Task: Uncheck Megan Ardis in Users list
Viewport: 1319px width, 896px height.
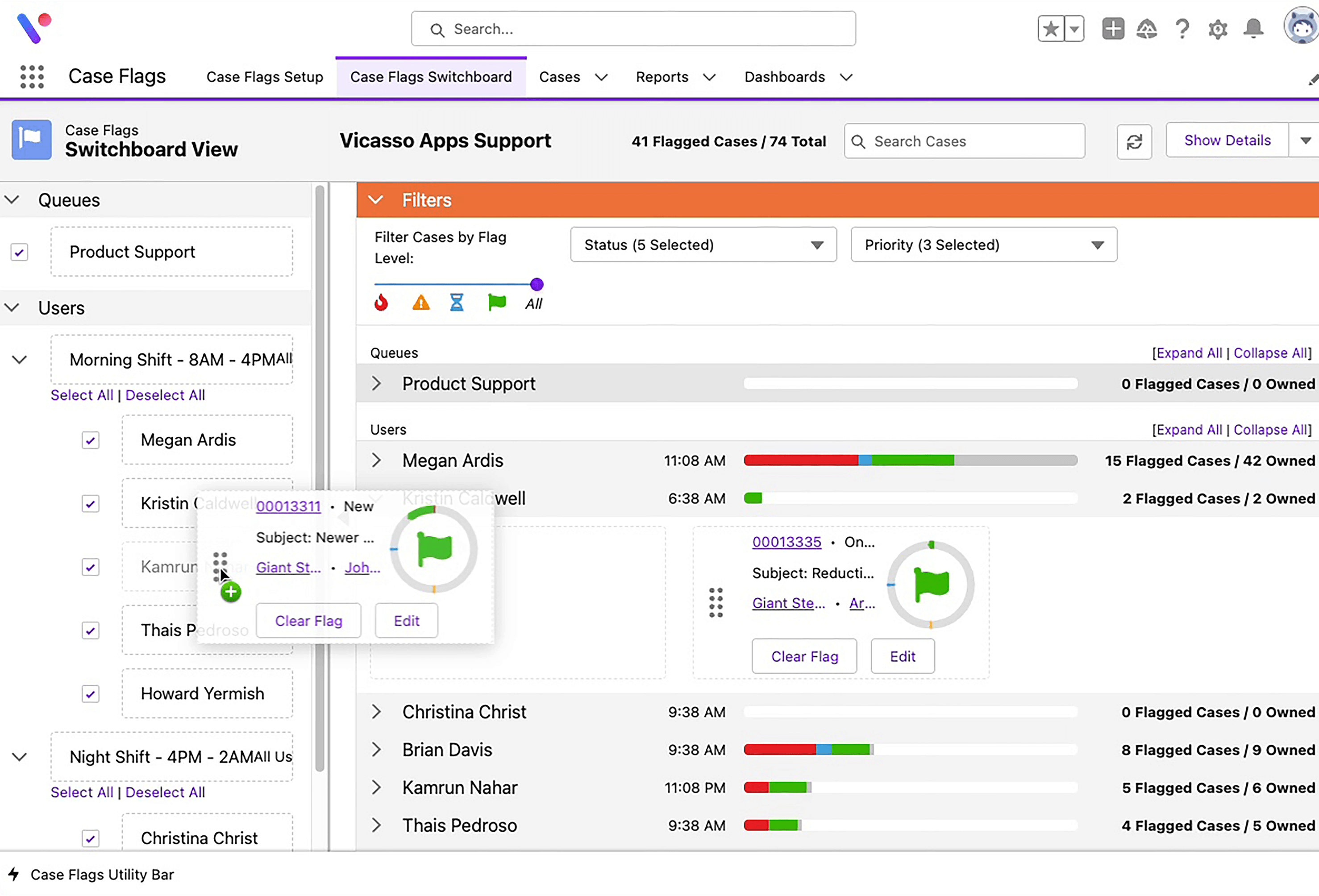Action: [90, 440]
